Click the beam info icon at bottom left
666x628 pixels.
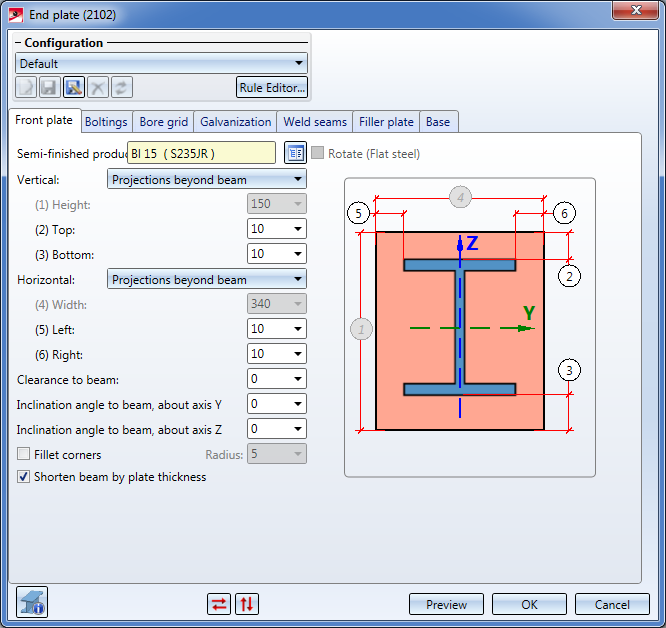click(x=32, y=602)
